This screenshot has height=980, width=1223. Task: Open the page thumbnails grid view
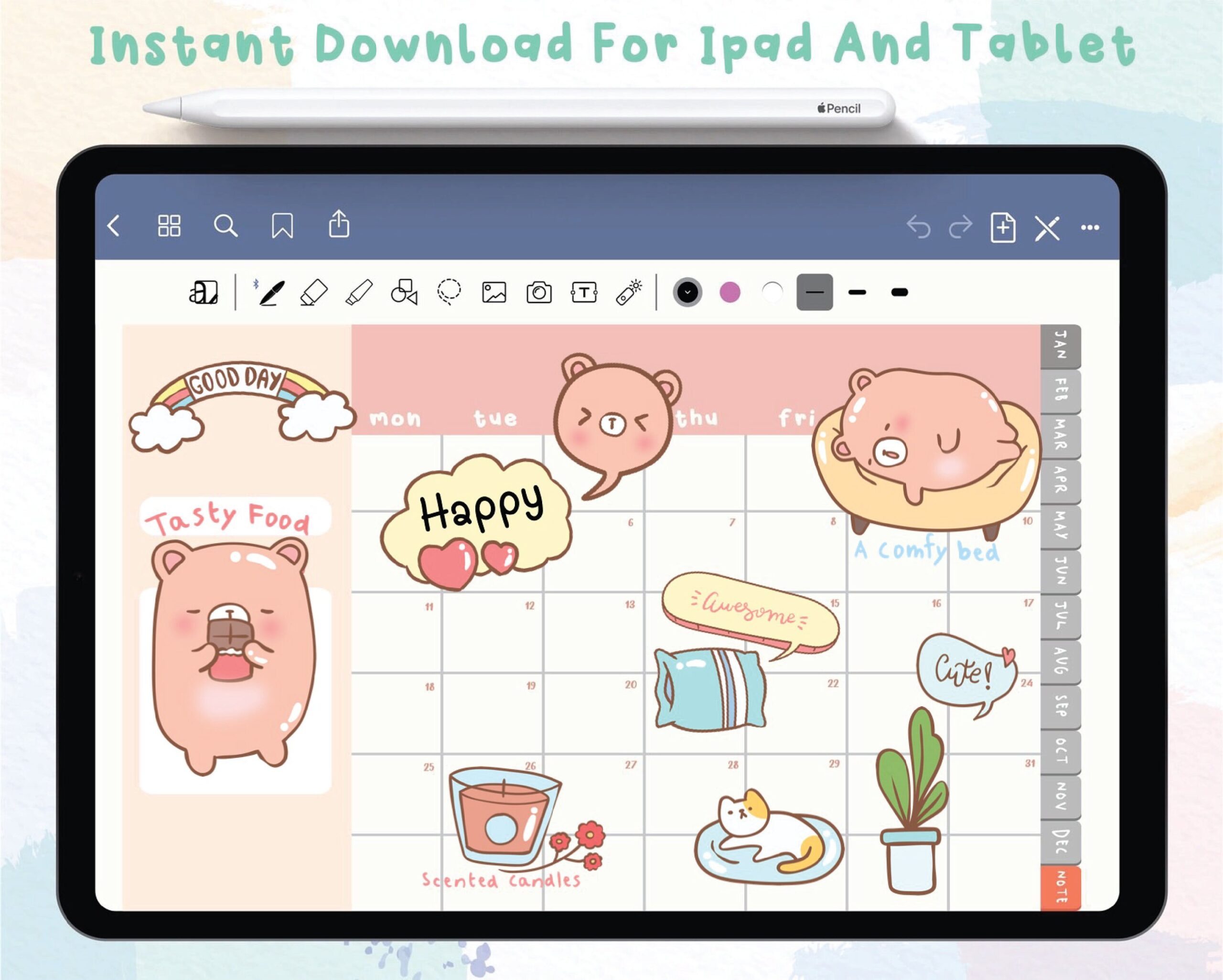[169, 226]
